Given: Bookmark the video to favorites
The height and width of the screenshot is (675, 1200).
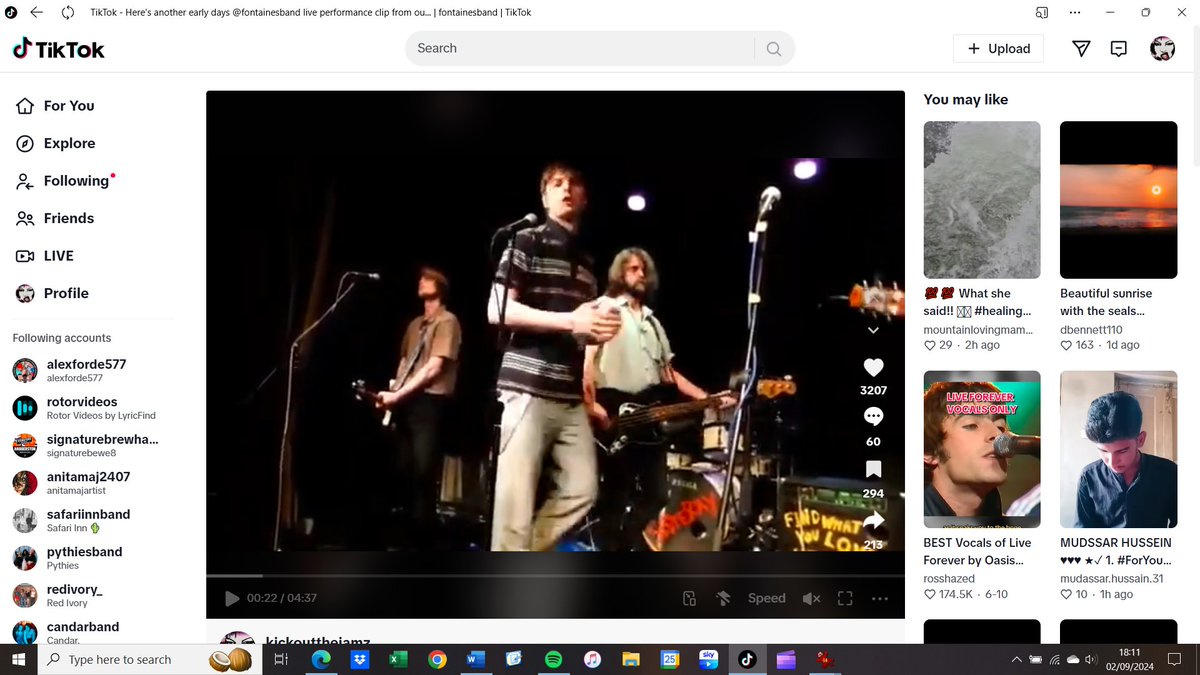Looking at the screenshot, I should [873, 470].
